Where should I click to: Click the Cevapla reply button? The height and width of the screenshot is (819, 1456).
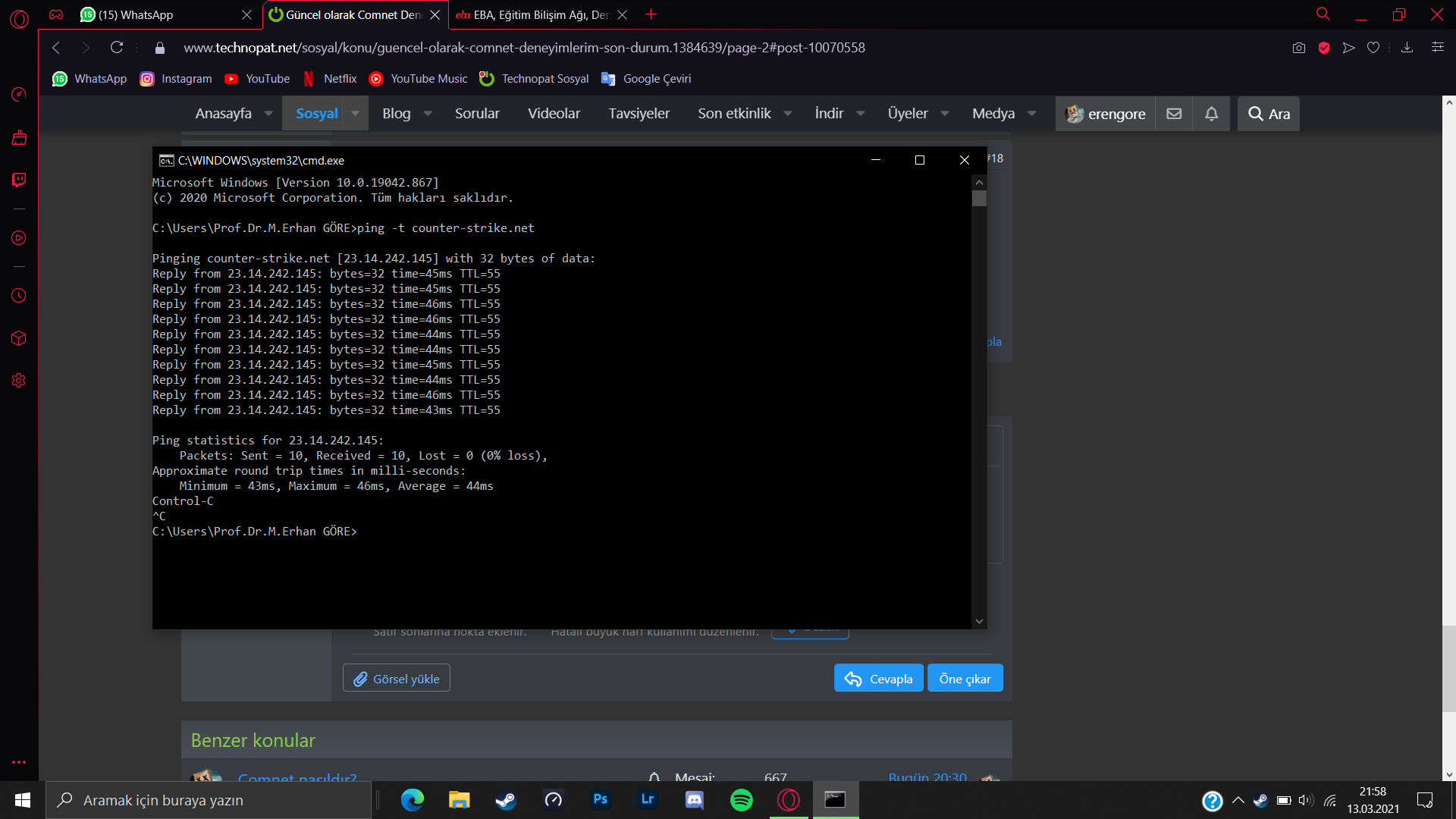878,679
